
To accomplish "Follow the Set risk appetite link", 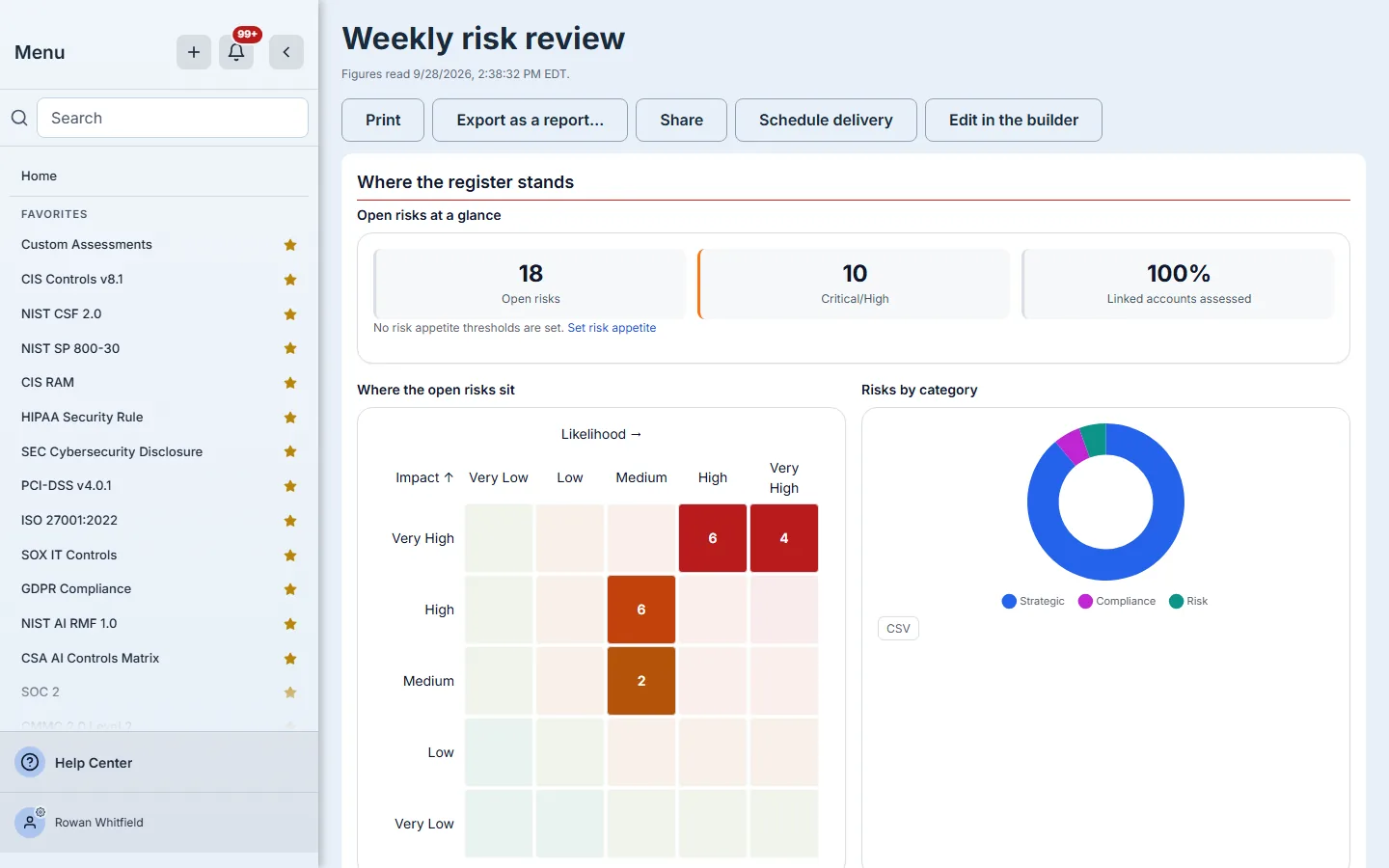I will [612, 328].
